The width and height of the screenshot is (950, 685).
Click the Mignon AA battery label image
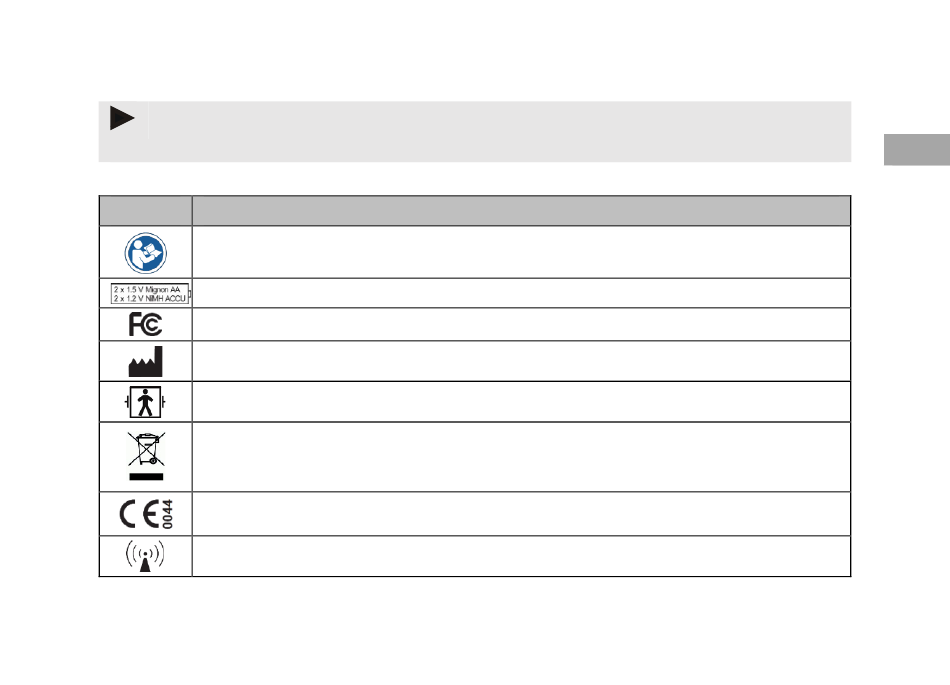pos(149,293)
